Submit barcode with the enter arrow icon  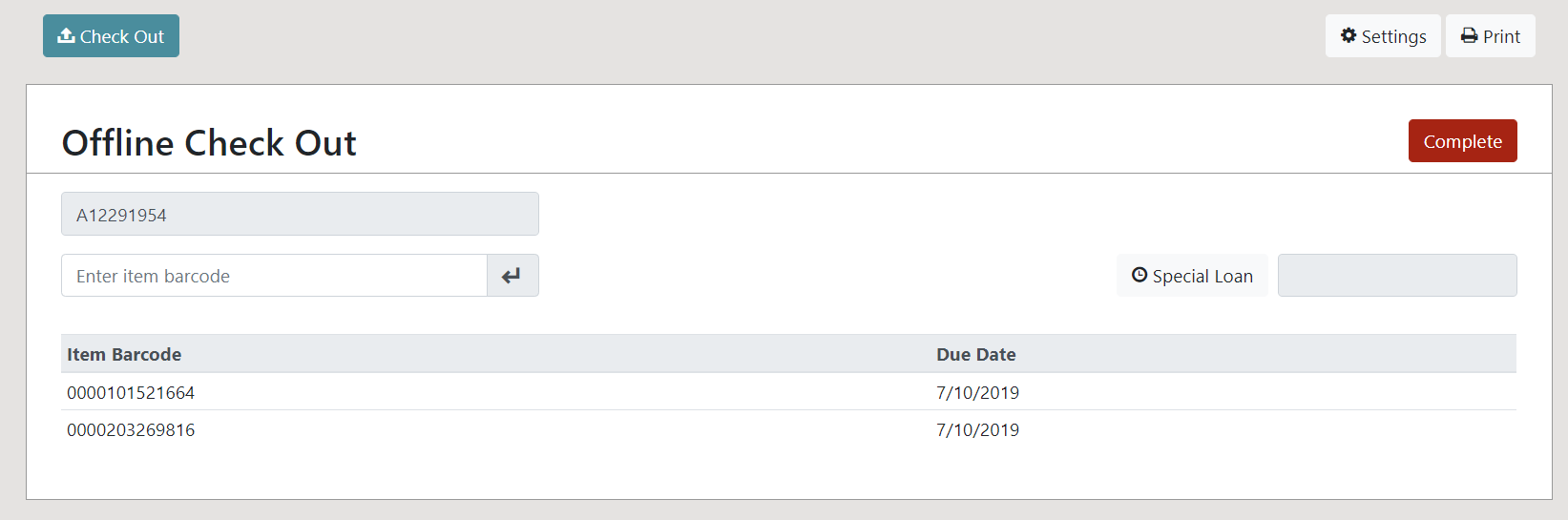[512, 276]
